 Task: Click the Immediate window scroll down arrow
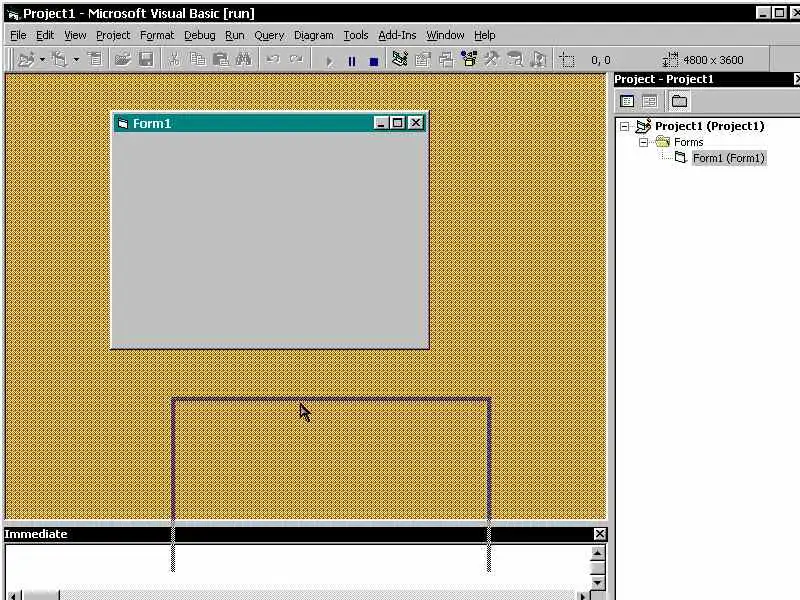point(597,583)
